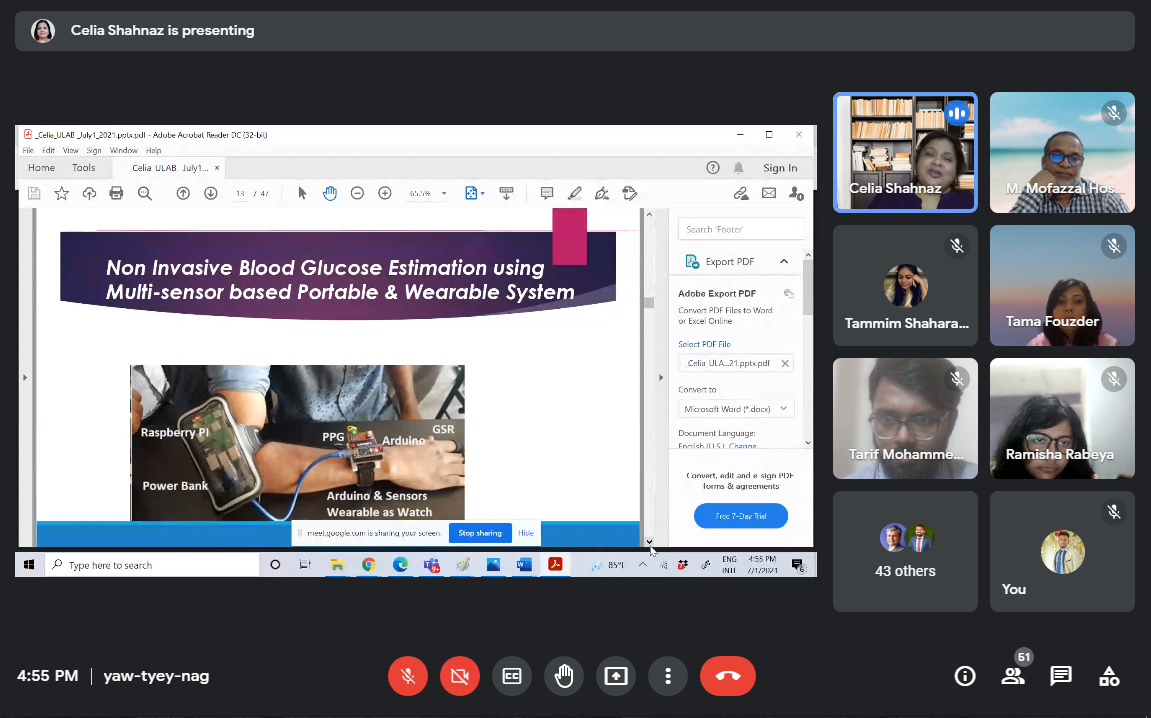Collapse the Export PDF section chevron

784,262
